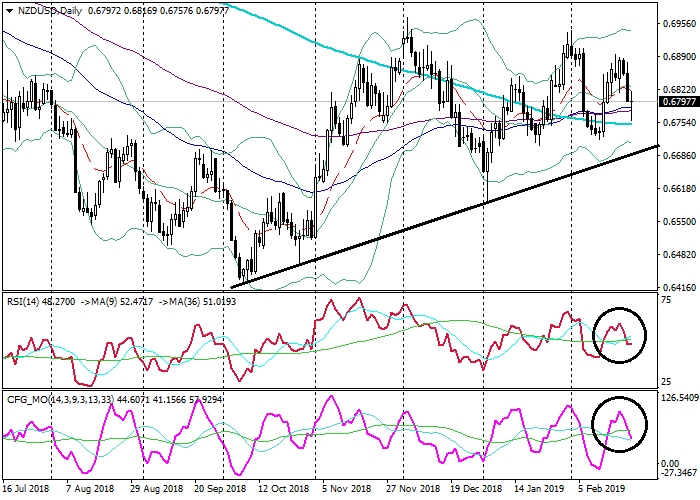
Task: Select the current price tag 0.67977
Action: (x=679, y=101)
